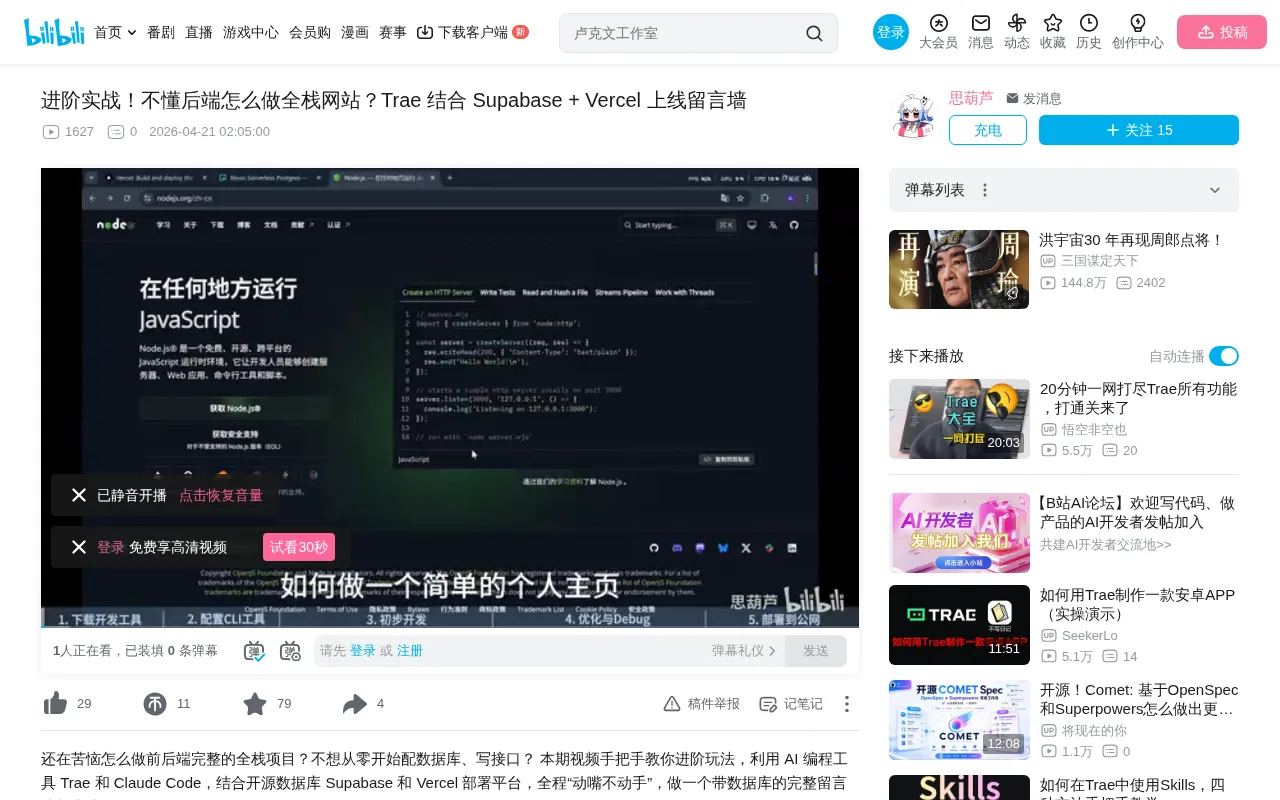Click the video title 进阶实战 text

(394, 100)
